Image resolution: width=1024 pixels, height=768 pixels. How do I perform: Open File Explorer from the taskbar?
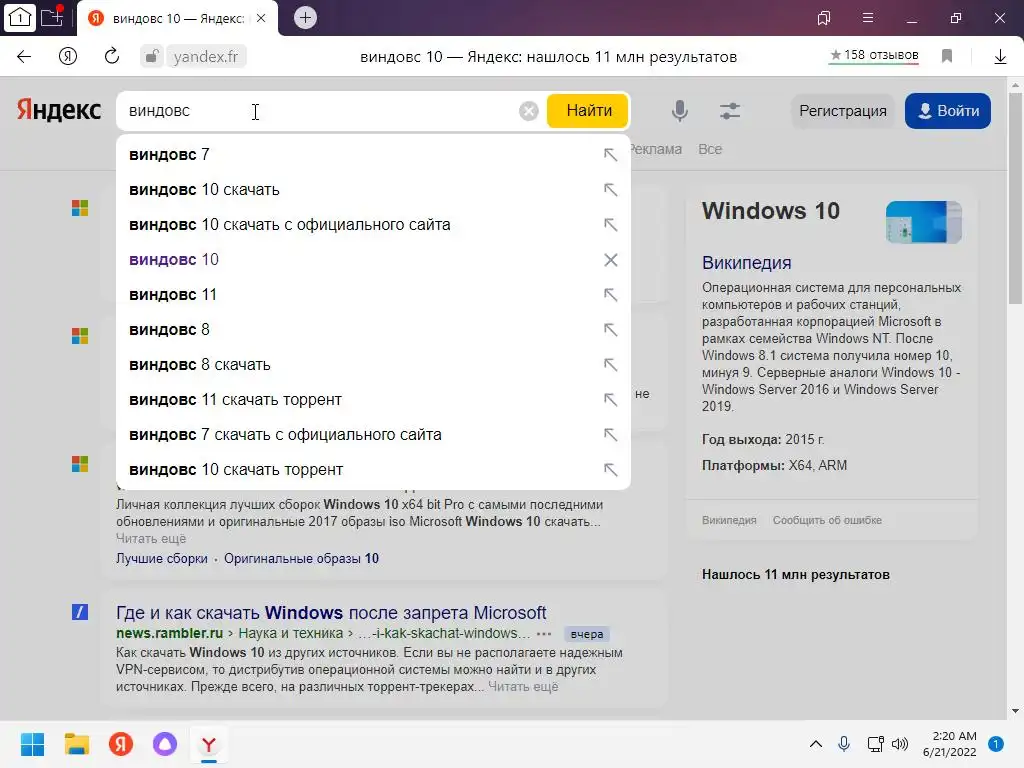click(76, 744)
